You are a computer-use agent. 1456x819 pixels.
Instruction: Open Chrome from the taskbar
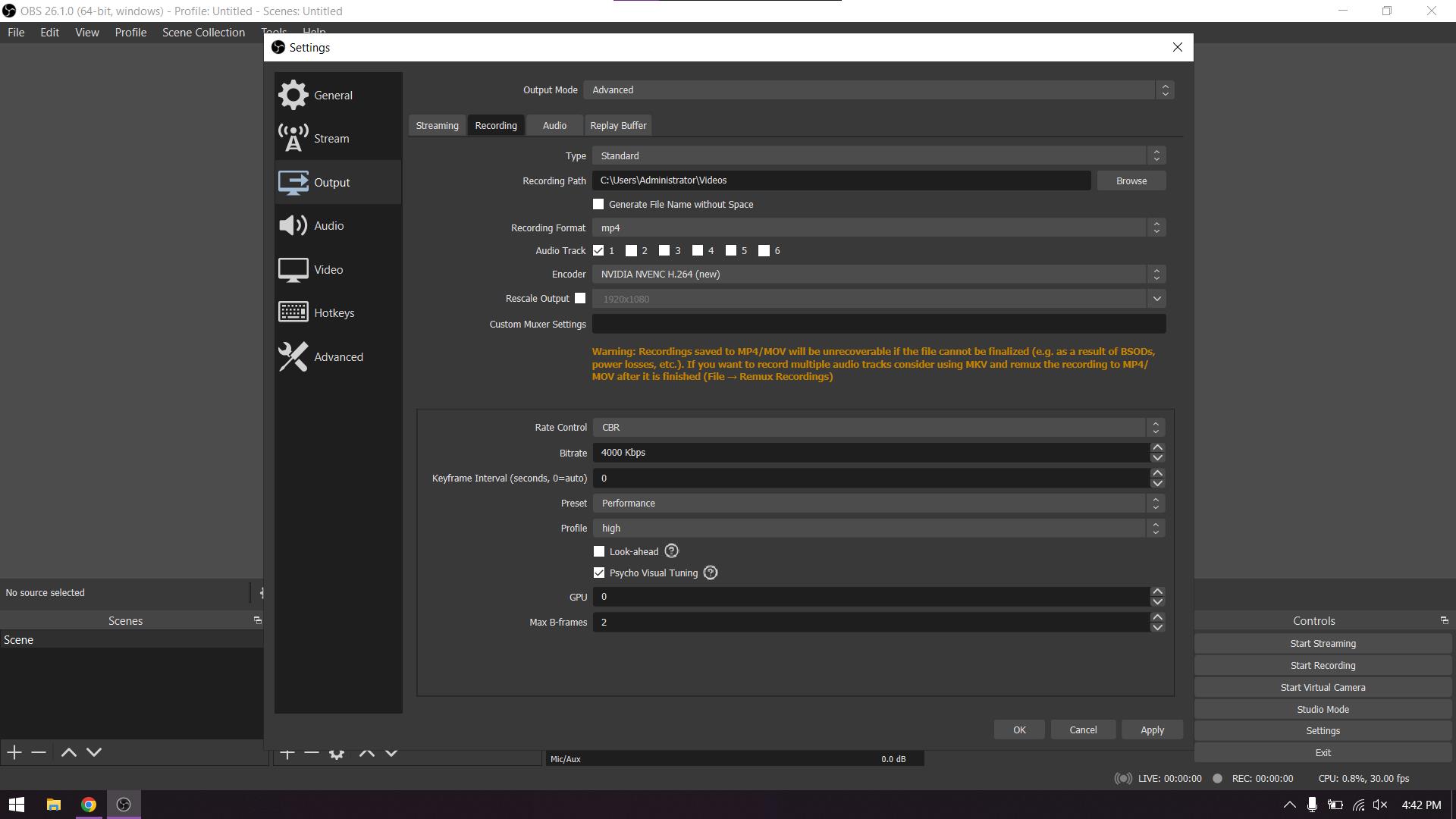[89, 805]
